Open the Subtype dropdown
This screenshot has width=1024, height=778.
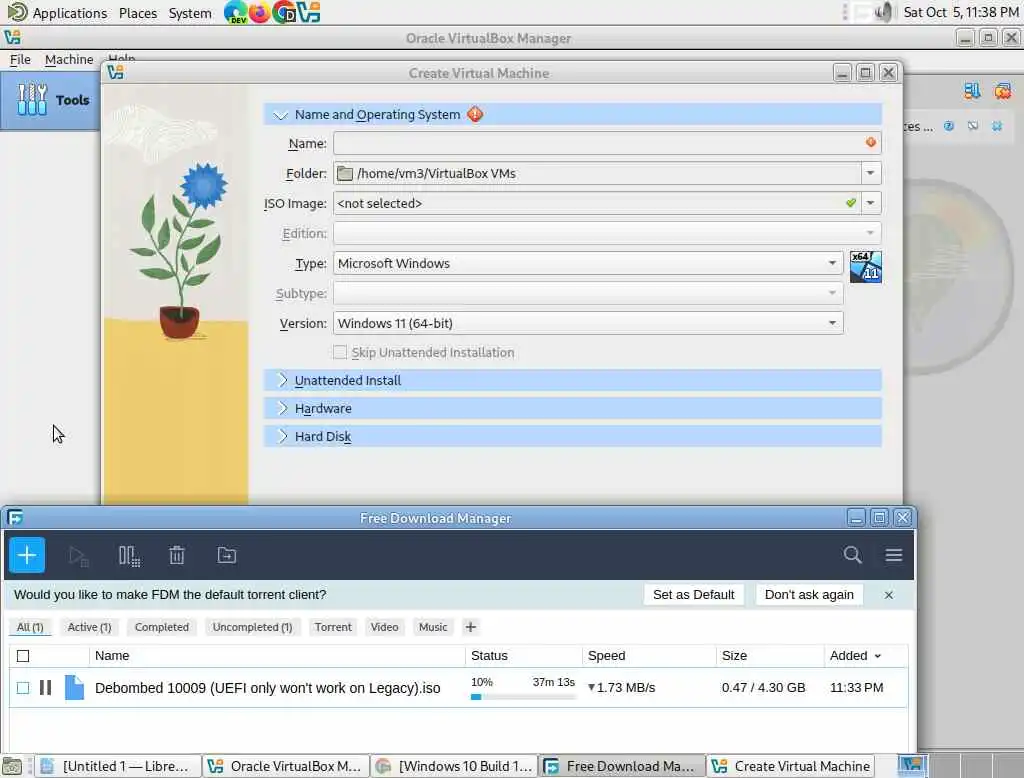[588, 293]
